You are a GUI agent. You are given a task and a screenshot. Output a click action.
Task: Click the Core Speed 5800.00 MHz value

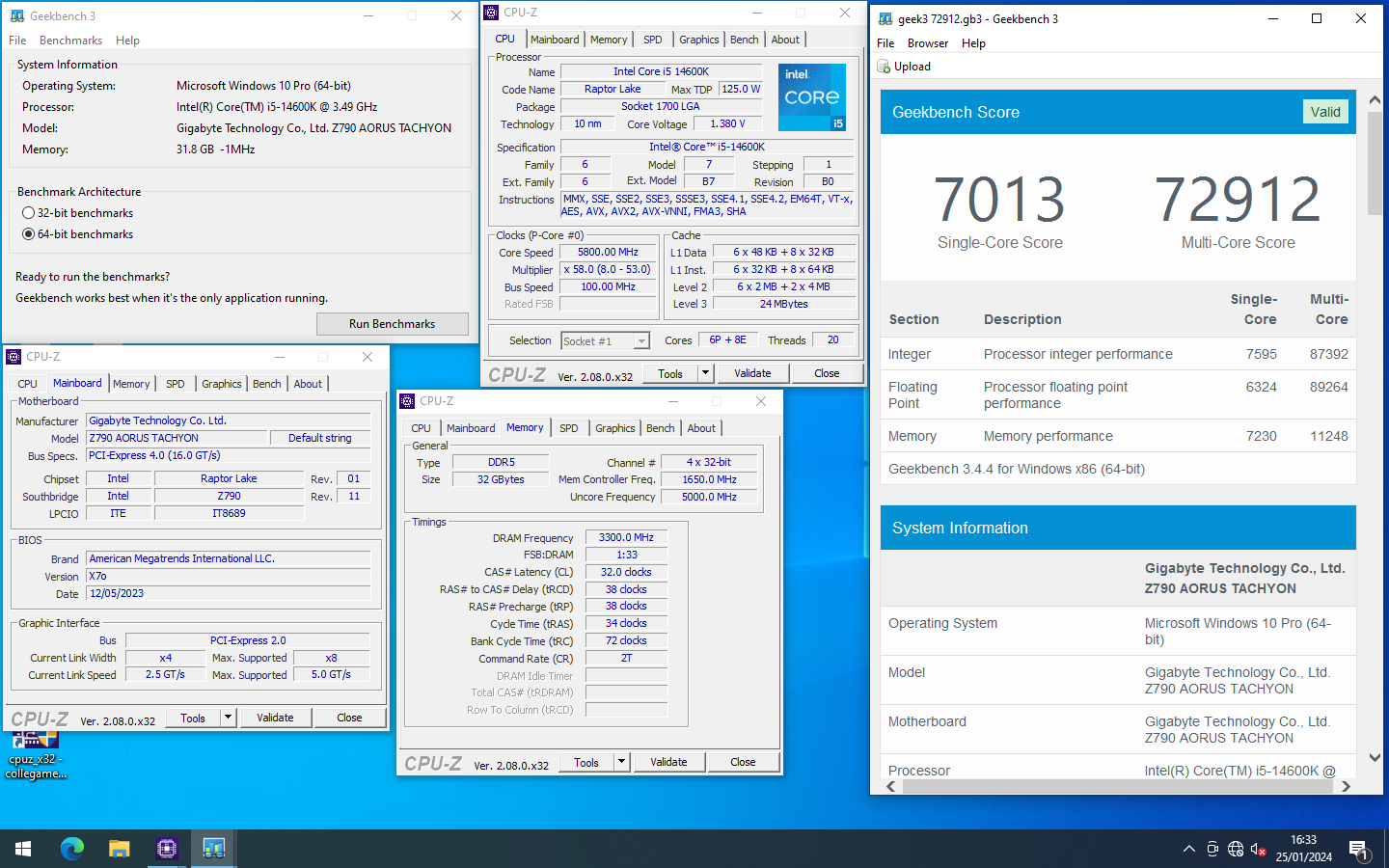point(608,253)
